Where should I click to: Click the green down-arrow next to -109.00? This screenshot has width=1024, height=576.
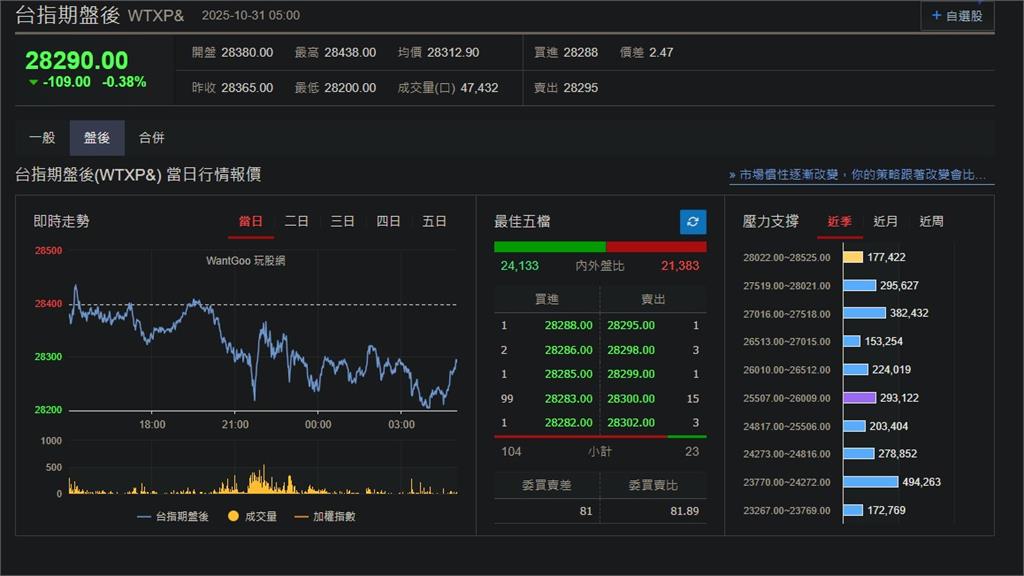point(33,82)
